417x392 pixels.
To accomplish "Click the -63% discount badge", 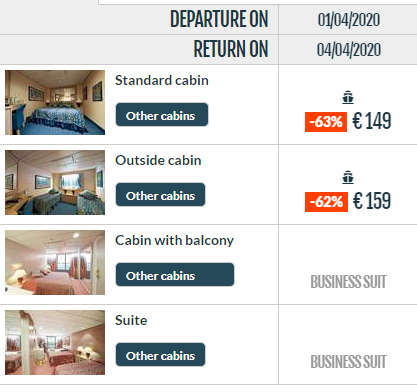I will [x=326, y=122].
